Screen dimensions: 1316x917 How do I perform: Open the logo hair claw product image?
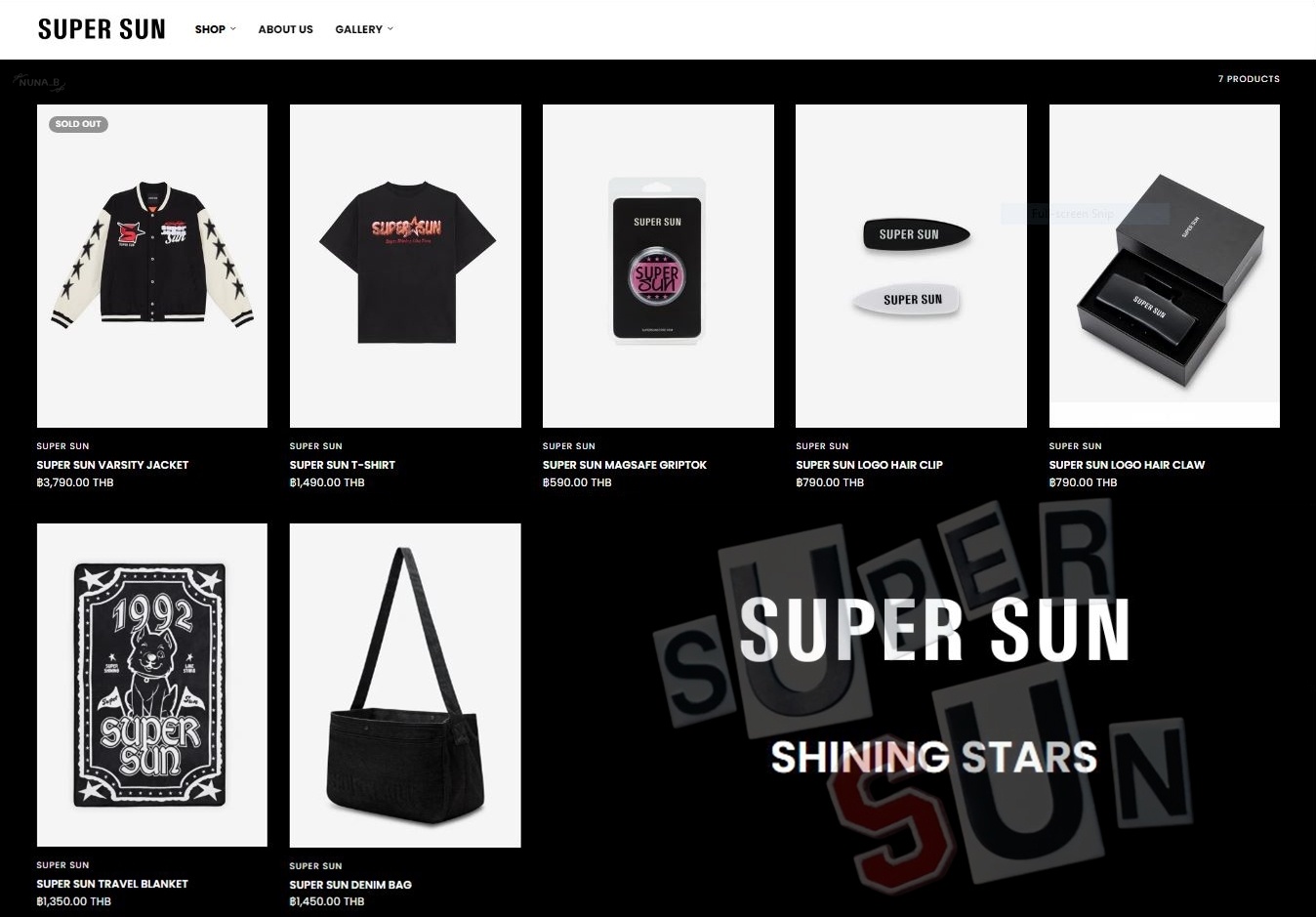1164,266
